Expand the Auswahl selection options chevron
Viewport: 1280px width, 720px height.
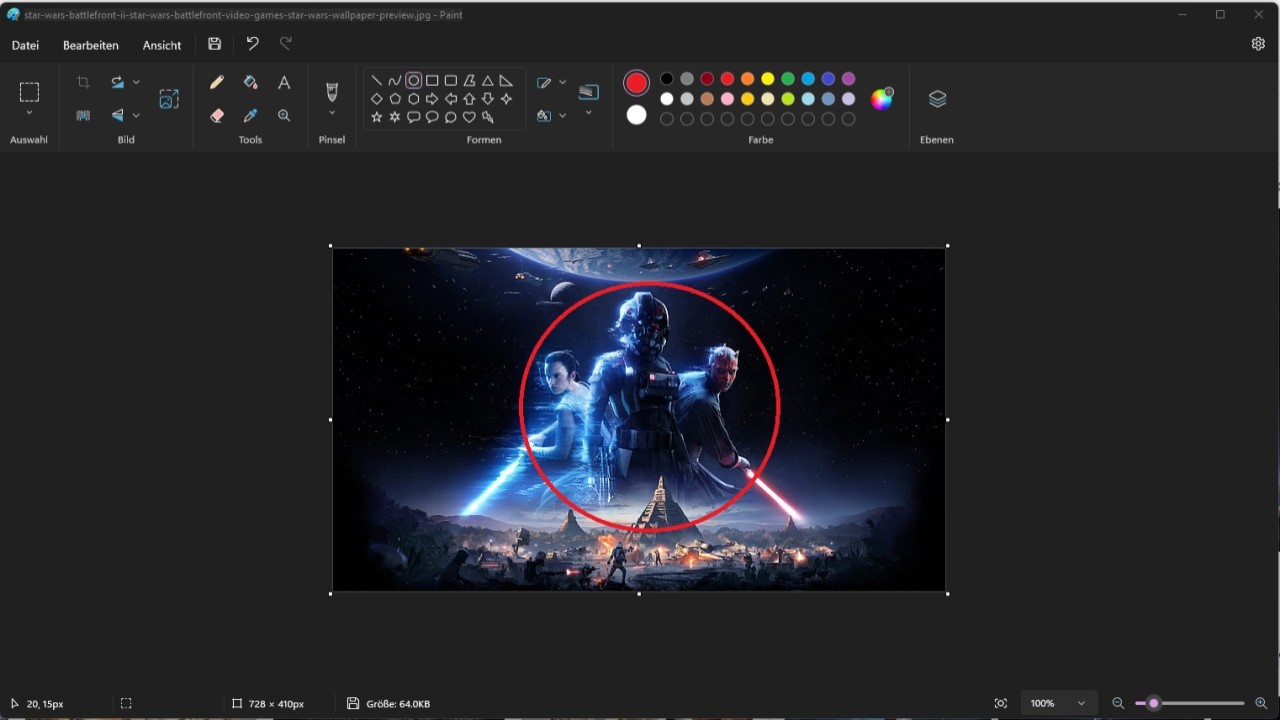(29, 113)
